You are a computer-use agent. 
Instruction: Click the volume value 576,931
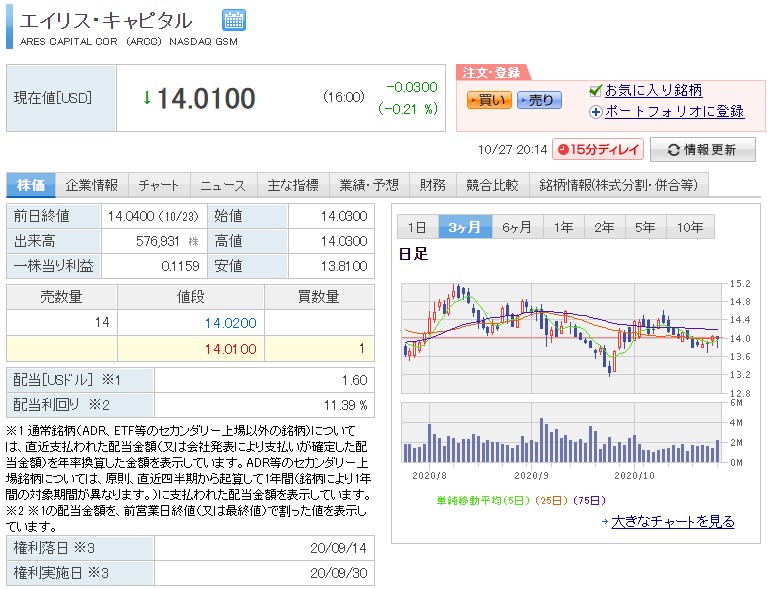[x=158, y=241]
